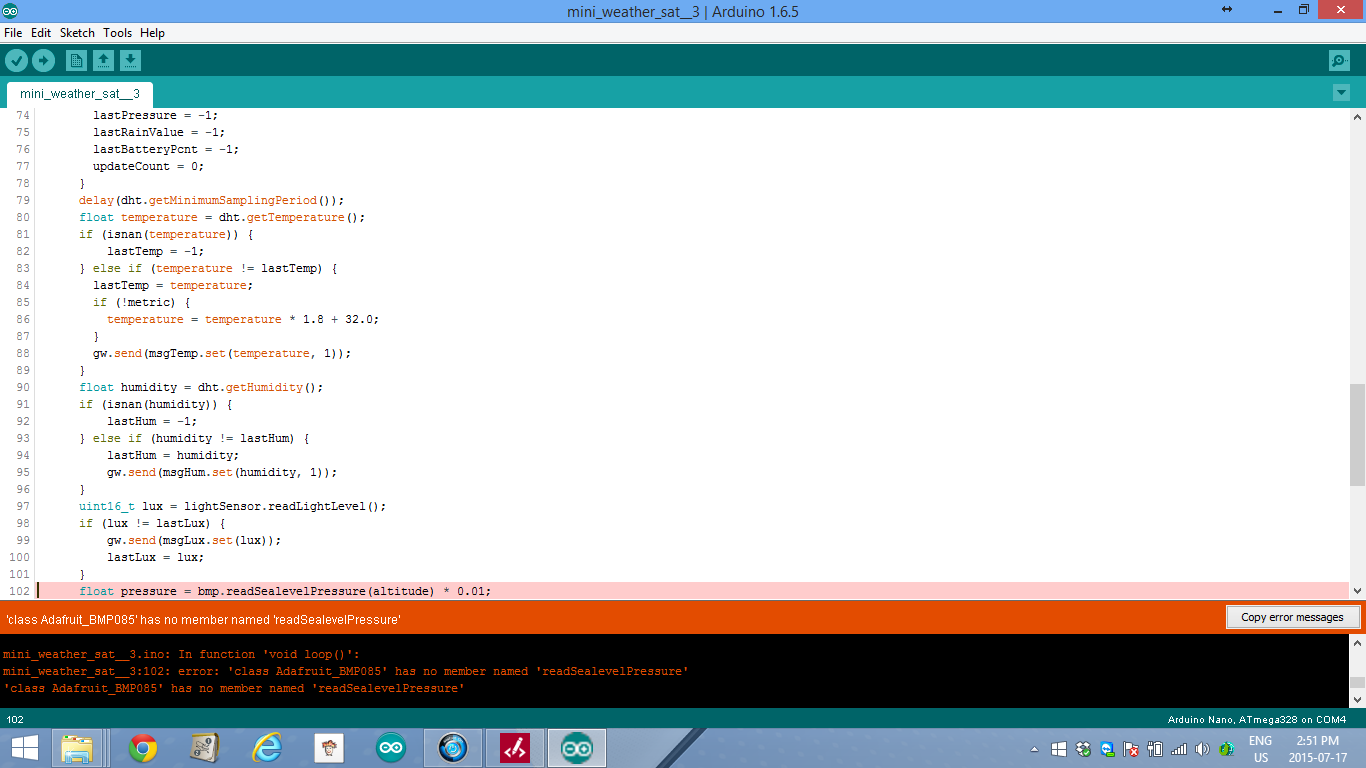Click the tan map-style taskbar icon
Viewport: 1366px width, 768px height.
coord(205,748)
